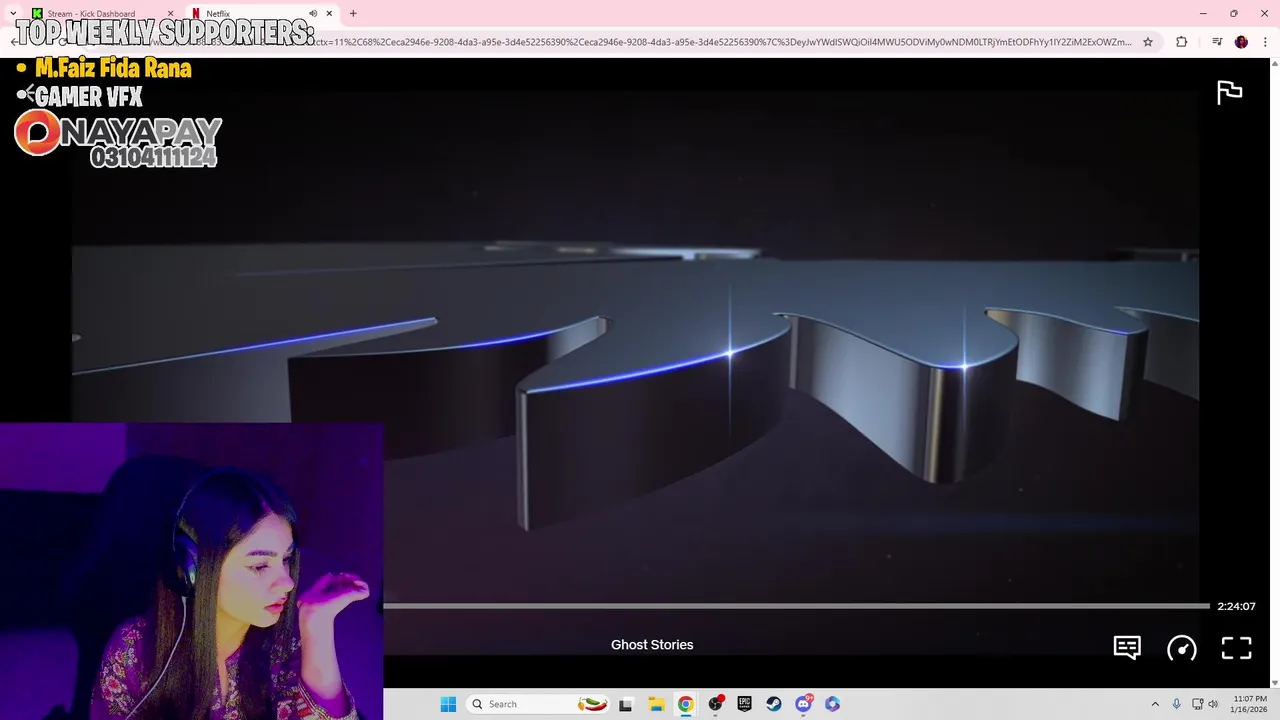Open the volume control in the tray
Image resolution: width=1280 pixels, height=720 pixels.
coord(1213,704)
